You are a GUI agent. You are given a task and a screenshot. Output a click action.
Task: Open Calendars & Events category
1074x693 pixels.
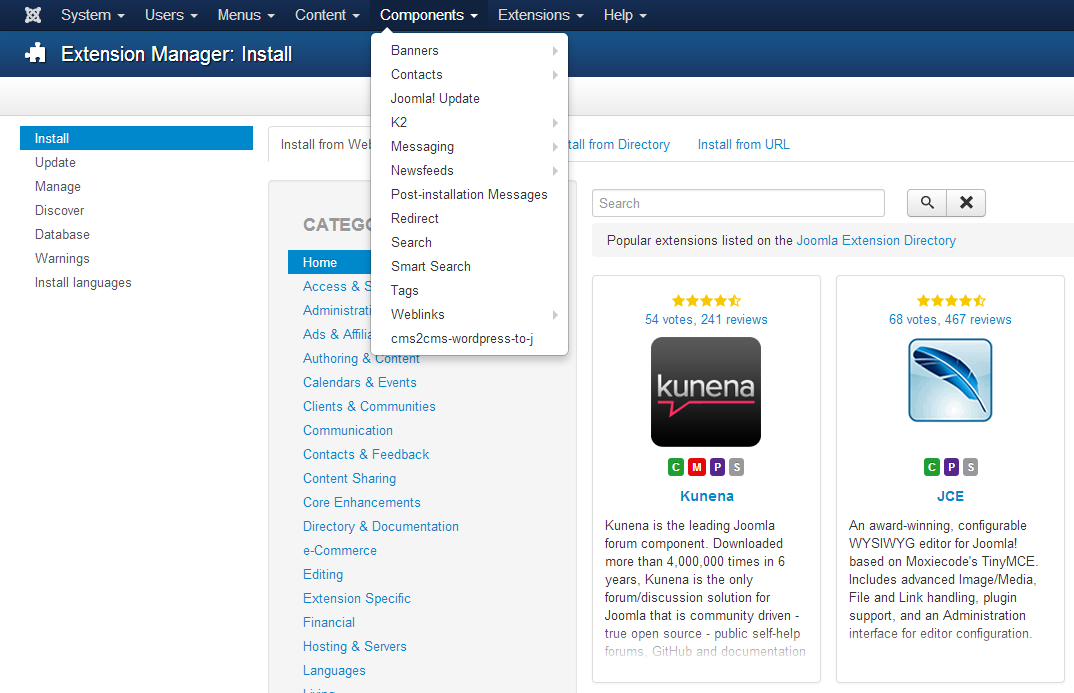click(x=360, y=382)
